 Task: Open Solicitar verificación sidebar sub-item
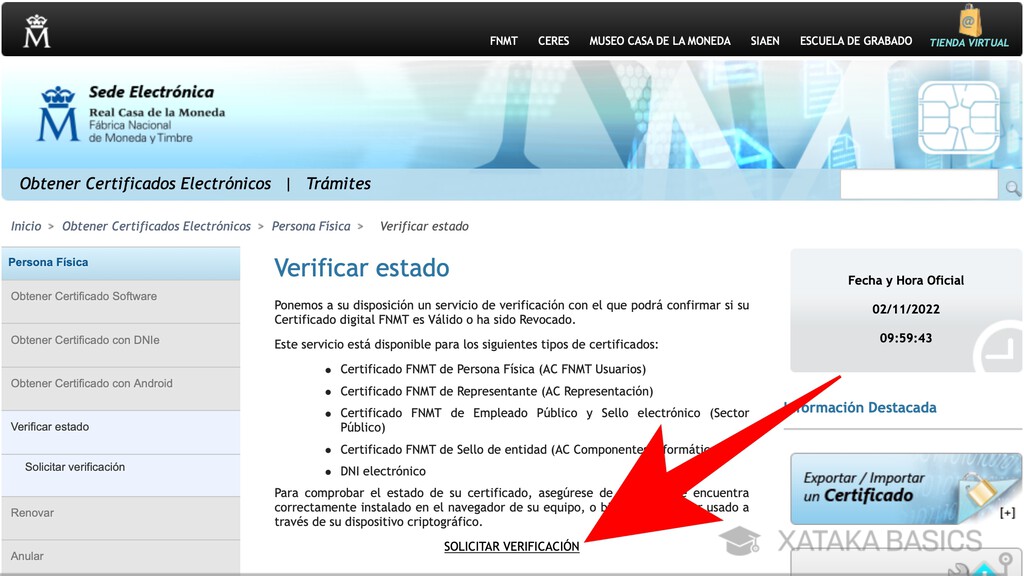pos(75,467)
